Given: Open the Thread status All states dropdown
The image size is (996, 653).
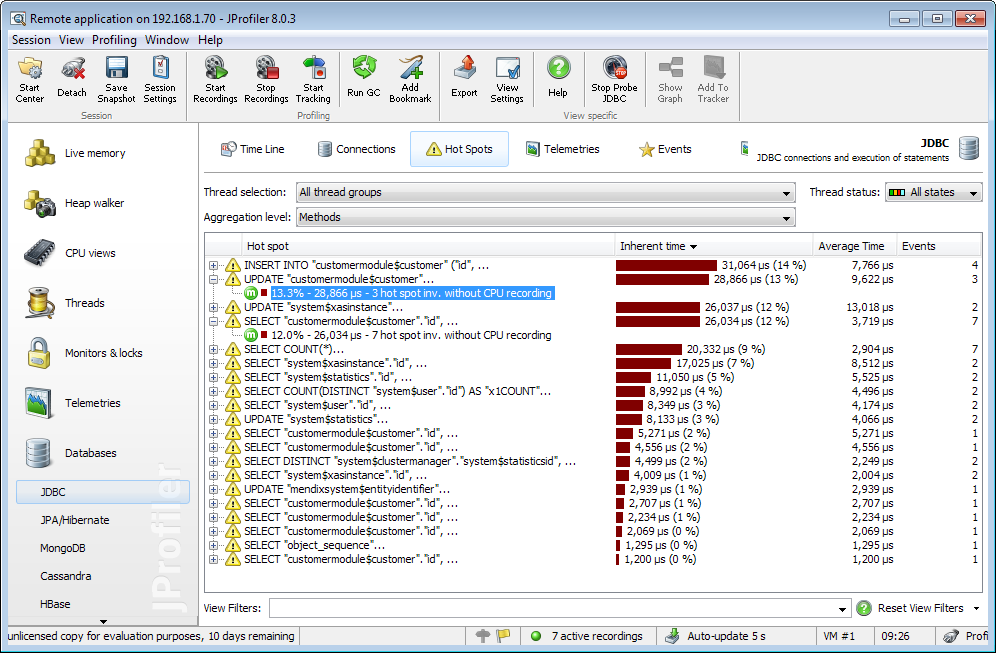Looking at the screenshot, I should [933, 192].
